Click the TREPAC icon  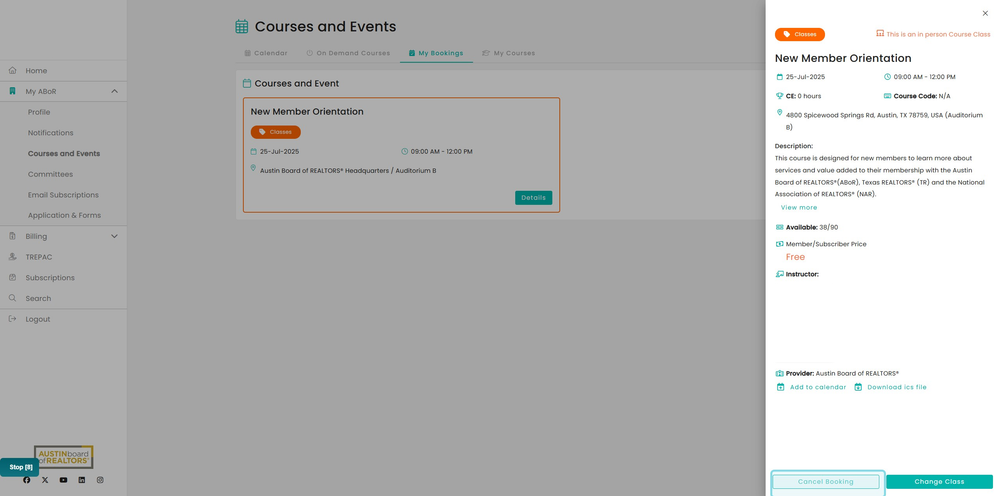(12, 257)
